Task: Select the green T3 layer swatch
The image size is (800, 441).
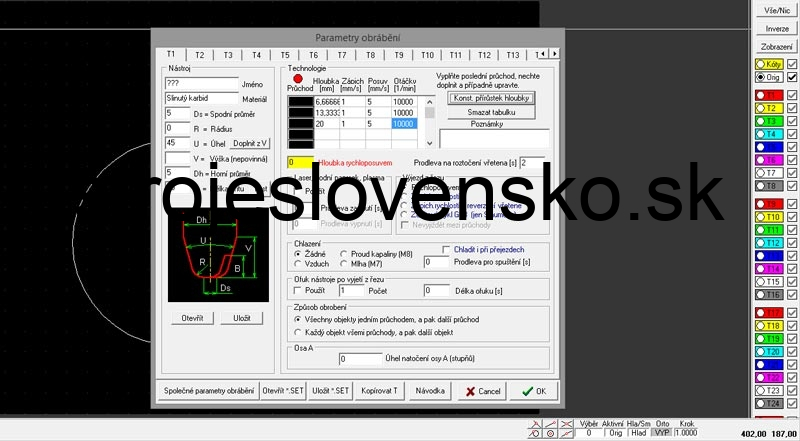Action: [x=769, y=121]
